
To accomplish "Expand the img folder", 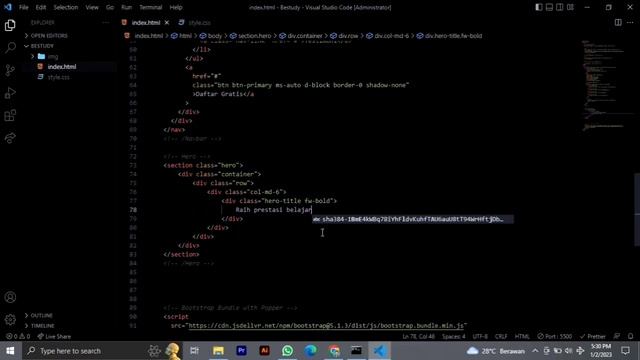I will [x=53, y=56].
